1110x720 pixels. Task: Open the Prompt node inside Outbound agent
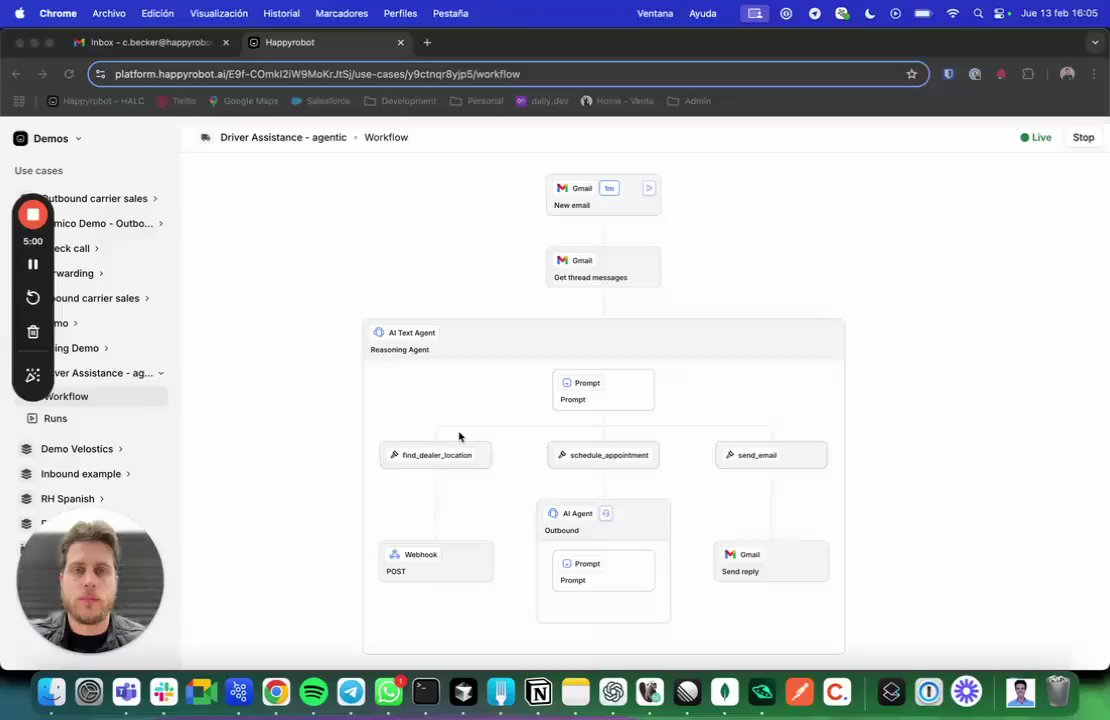pyautogui.click(x=603, y=571)
